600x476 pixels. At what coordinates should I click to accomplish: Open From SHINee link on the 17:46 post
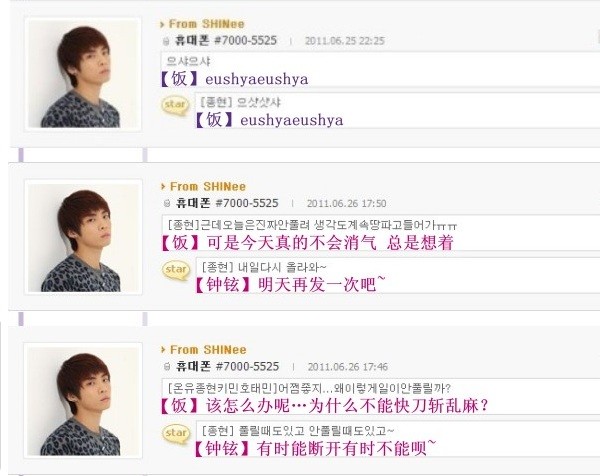[x=208, y=350]
